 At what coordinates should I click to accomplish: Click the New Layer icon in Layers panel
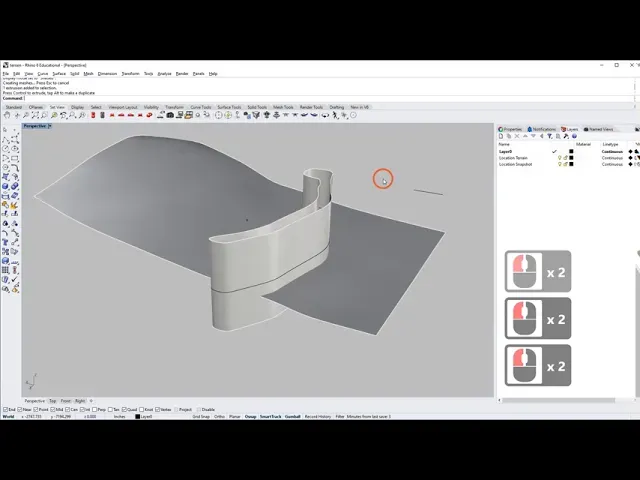[500, 137]
